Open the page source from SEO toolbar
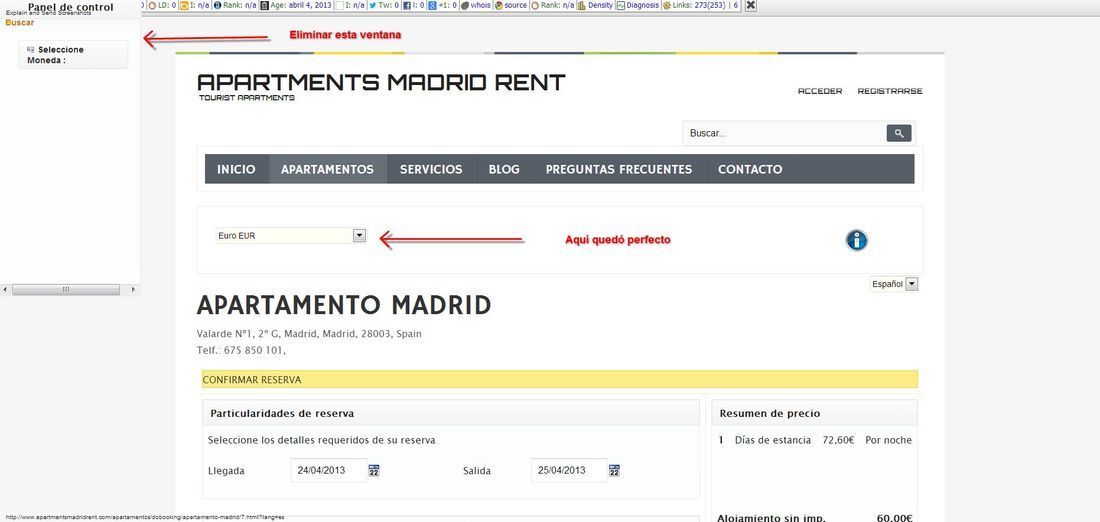The height and width of the screenshot is (522, 1100). tap(511, 5)
